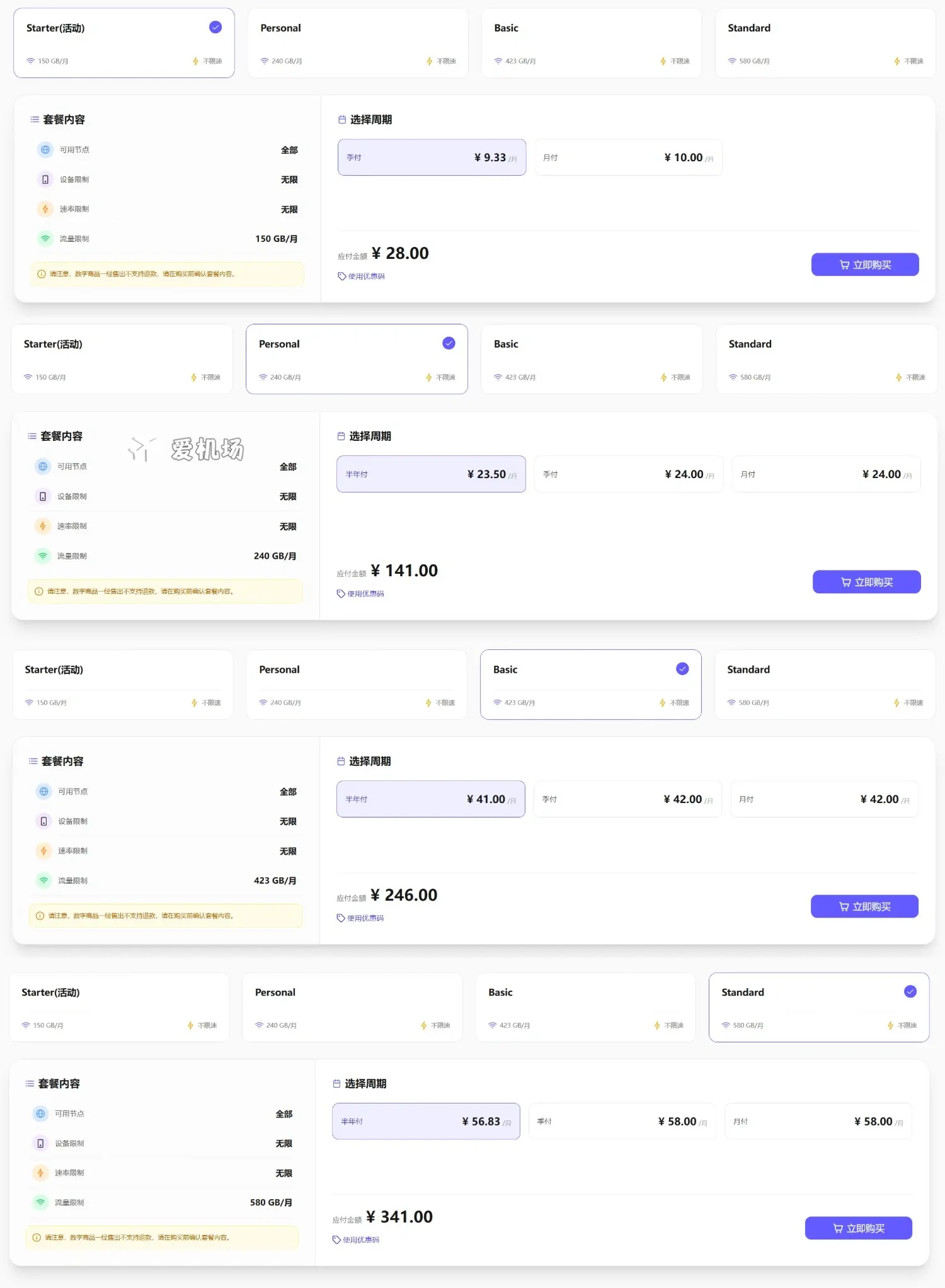Select the 半年付 ¥ 23.50 period option
The width and height of the screenshot is (945, 1288).
click(431, 474)
